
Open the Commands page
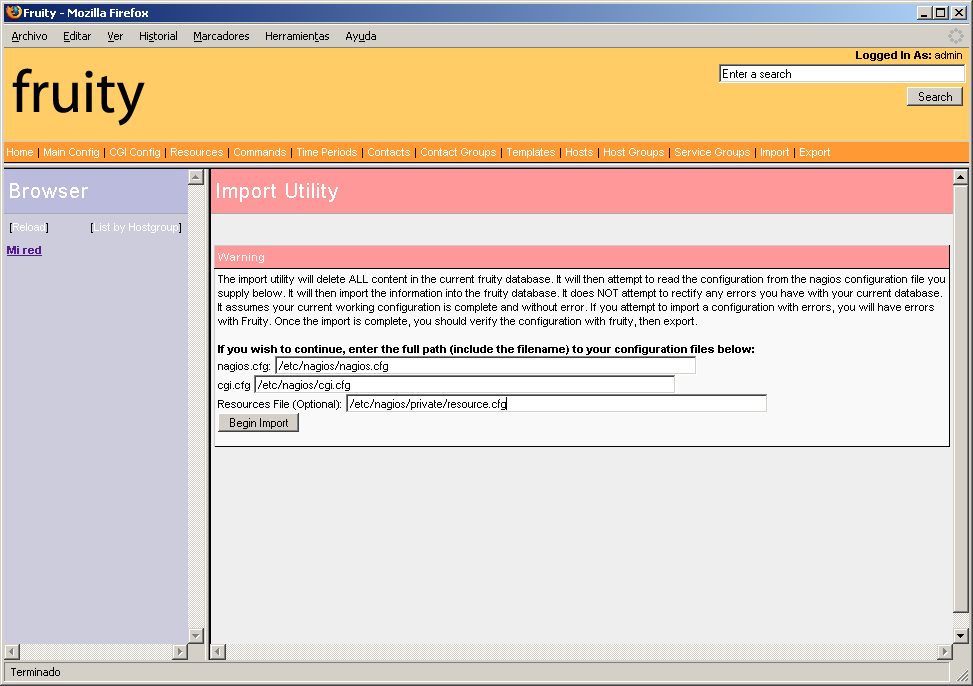(x=259, y=152)
